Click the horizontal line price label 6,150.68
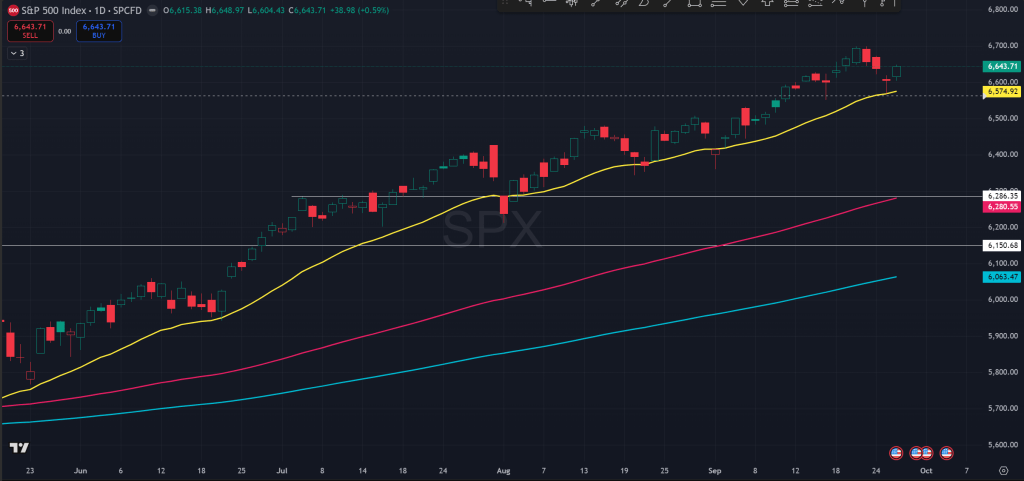This screenshot has width=1024, height=481. (x=1001, y=245)
